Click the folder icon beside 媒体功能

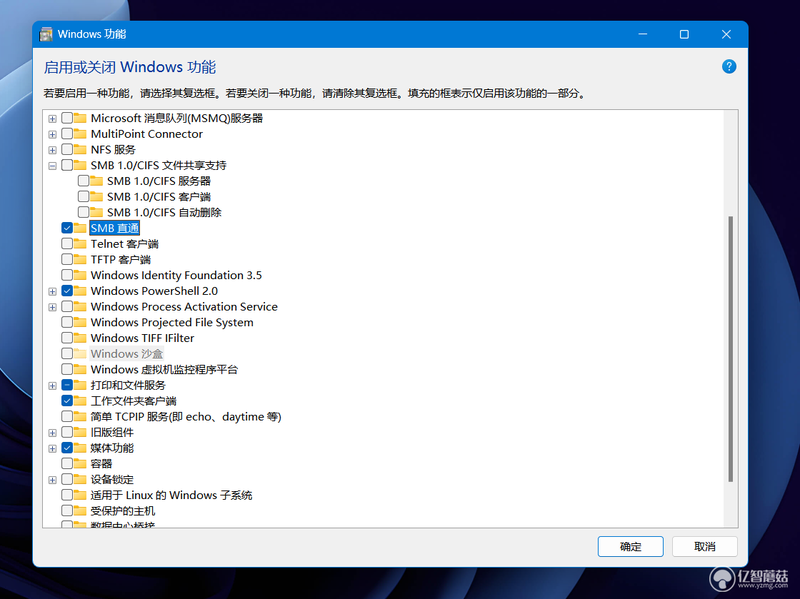point(80,448)
